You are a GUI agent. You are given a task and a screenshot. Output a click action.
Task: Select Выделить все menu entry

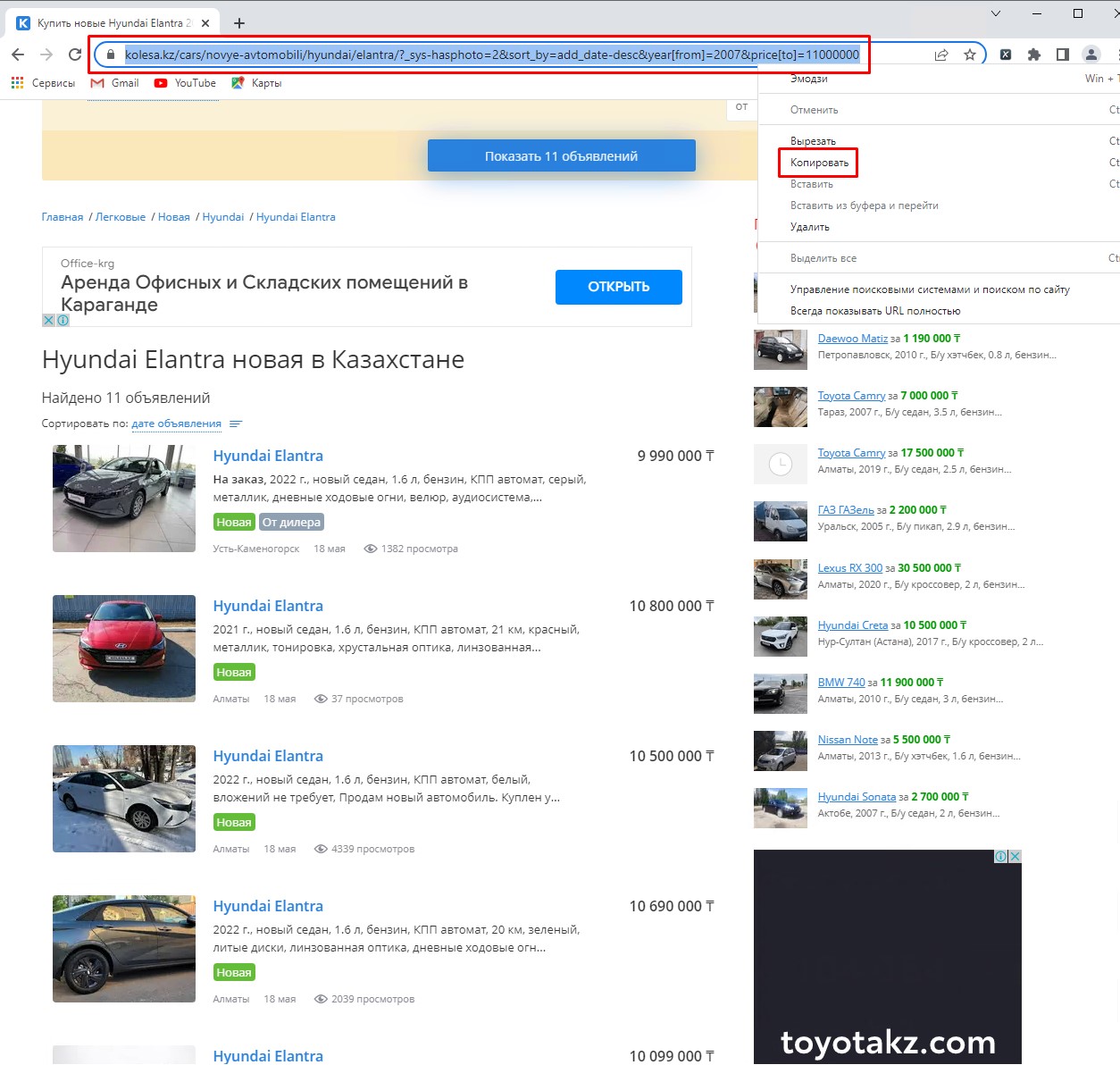(x=823, y=258)
